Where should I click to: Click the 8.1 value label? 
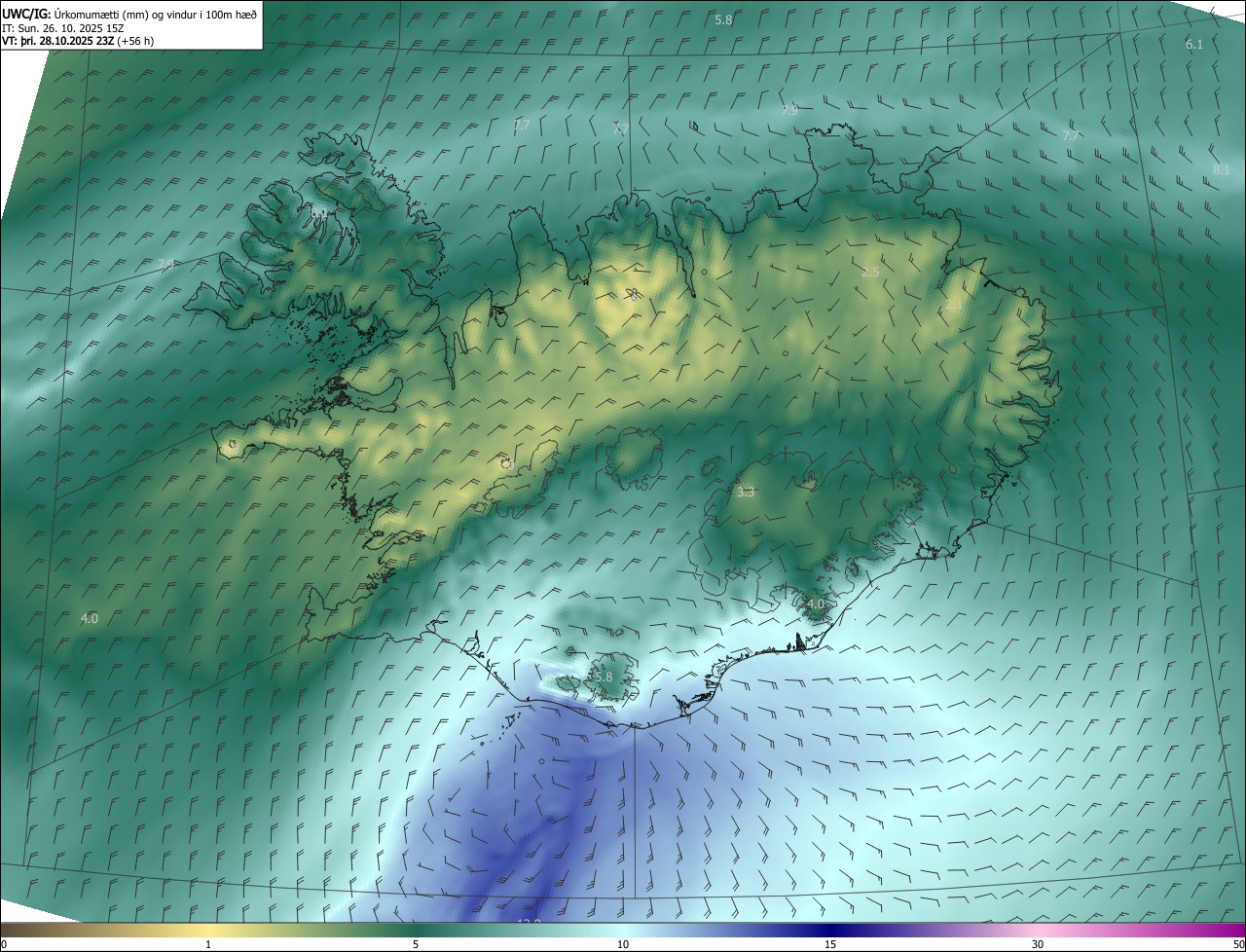[1222, 170]
